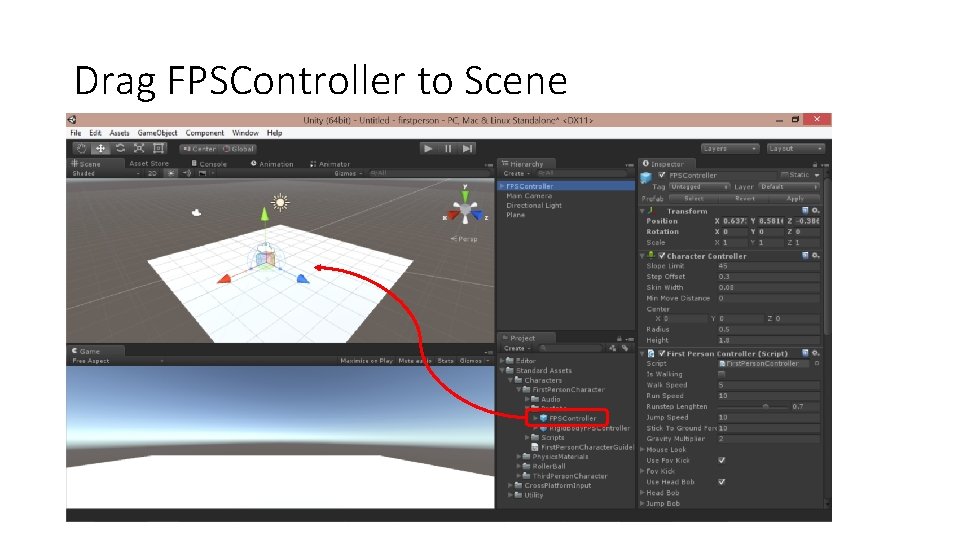Click the Script field object picker circle
This screenshot has width=960, height=540.
point(817,364)
